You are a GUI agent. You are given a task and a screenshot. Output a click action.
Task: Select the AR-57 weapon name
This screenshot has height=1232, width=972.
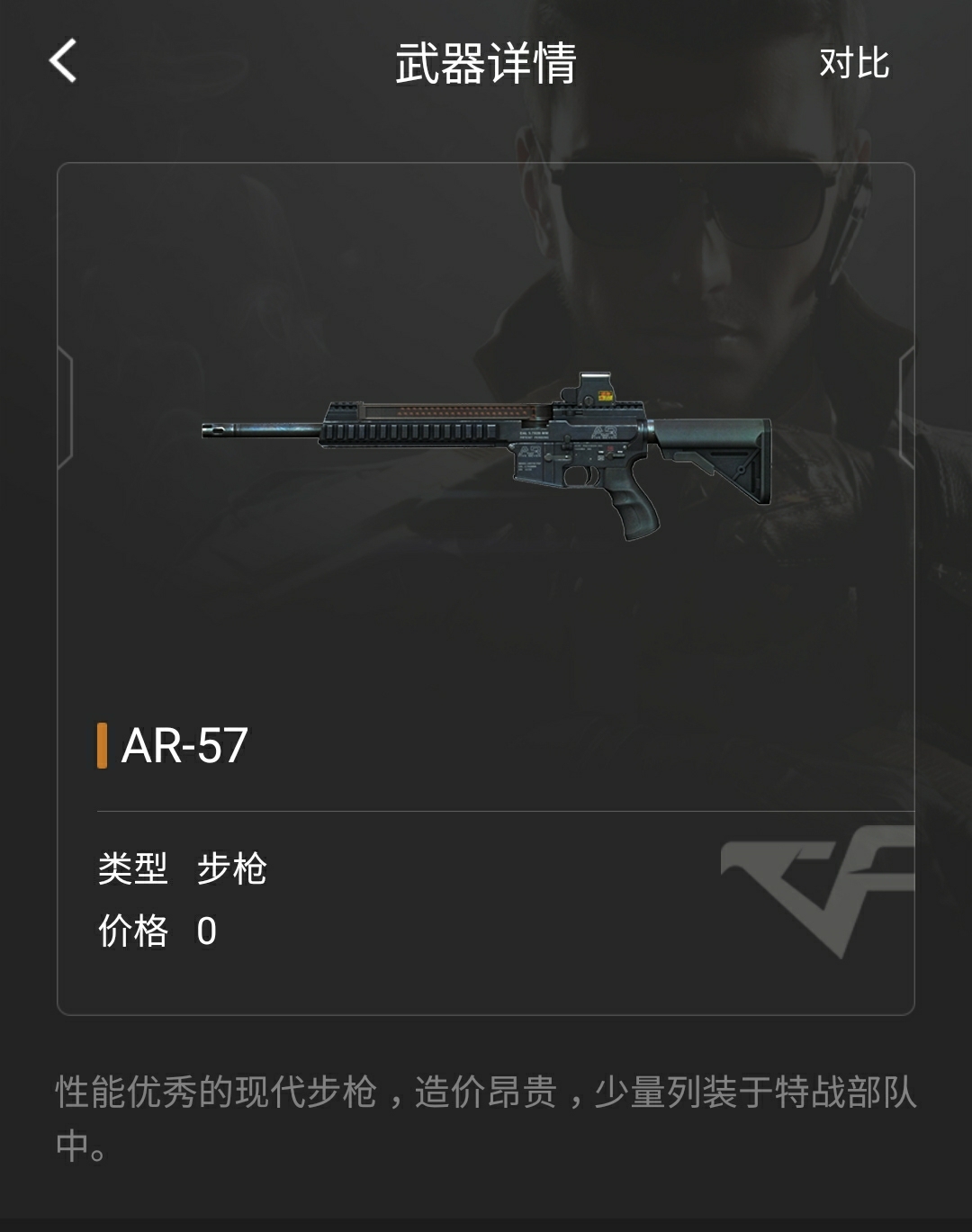184,745
